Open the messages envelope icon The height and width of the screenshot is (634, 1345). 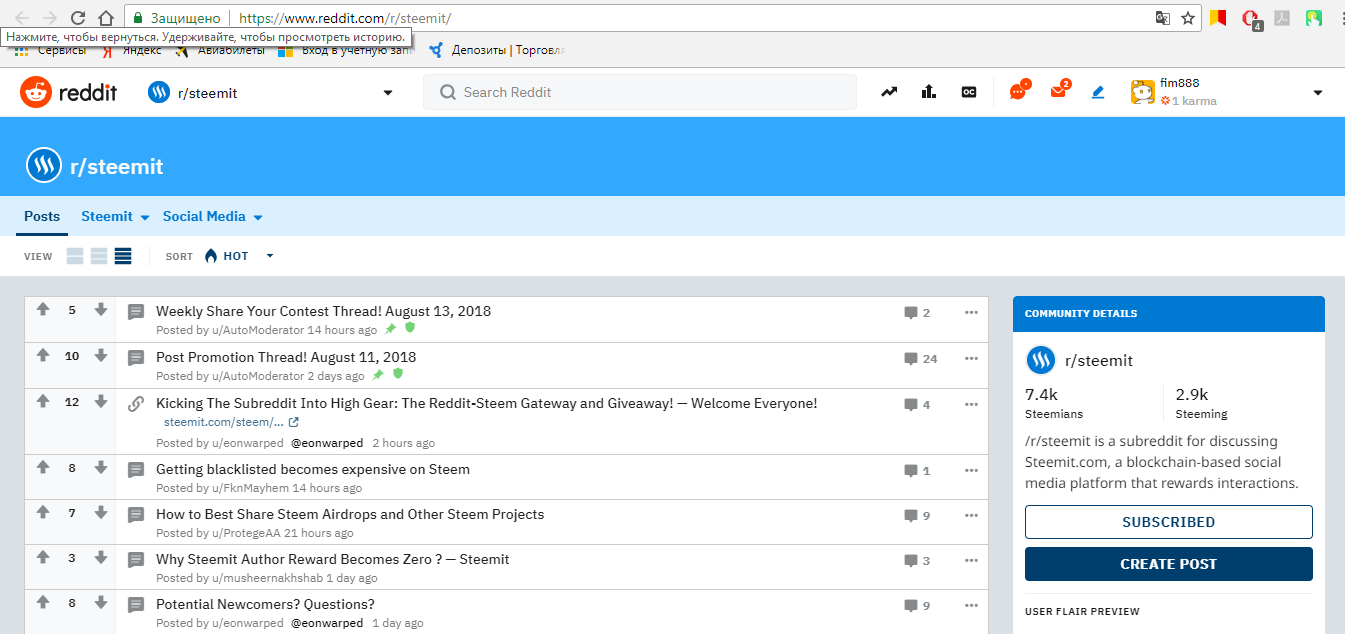(x=1058, y=92)
